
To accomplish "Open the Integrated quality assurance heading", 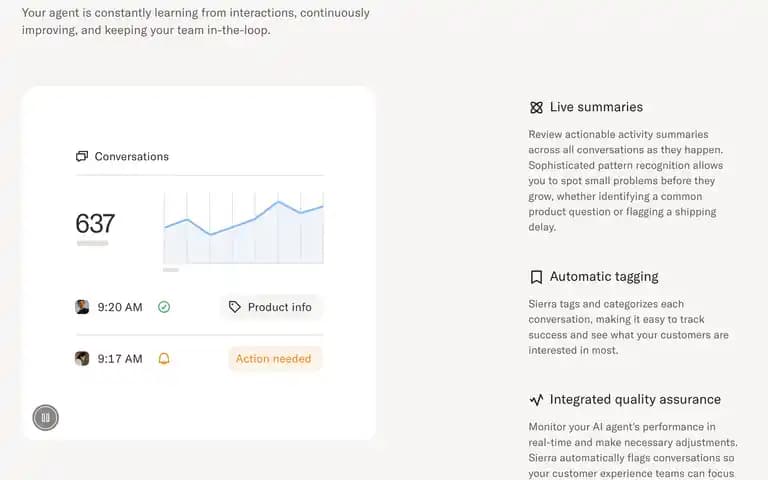I will pyautogui.click(x=635, y=400).
